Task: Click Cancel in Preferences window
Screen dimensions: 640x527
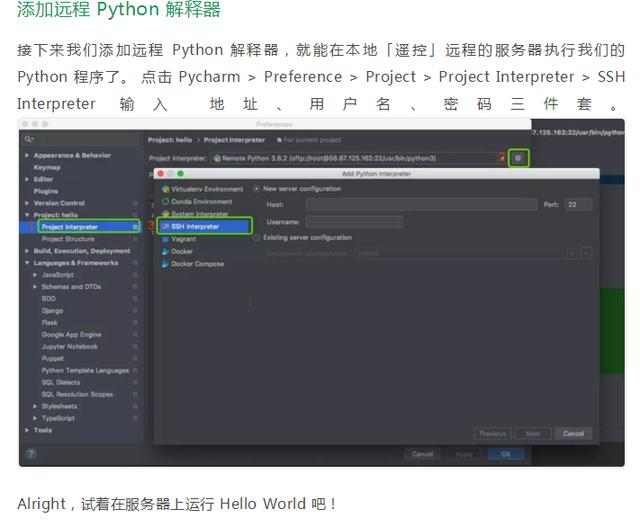Action: [422, 454]
